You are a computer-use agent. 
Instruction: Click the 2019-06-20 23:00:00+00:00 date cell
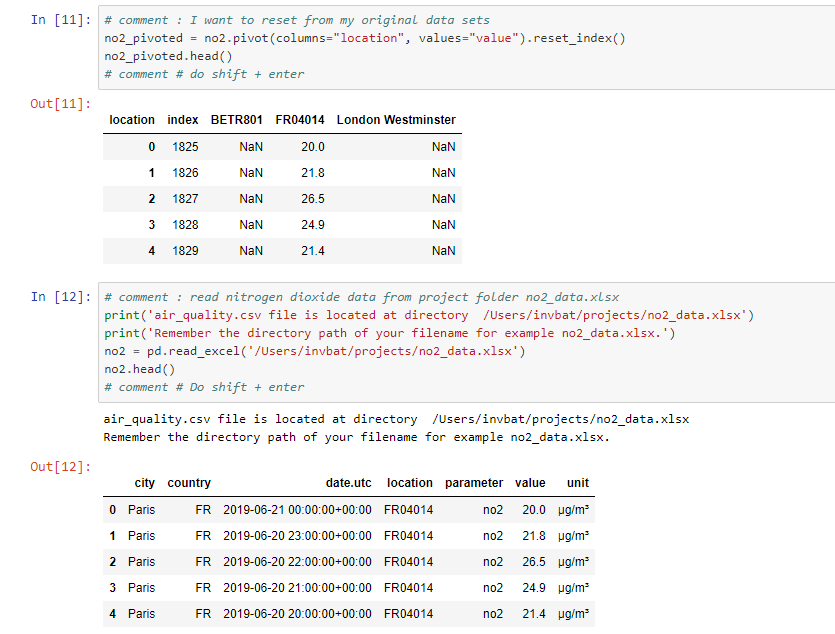coord(297,536)
